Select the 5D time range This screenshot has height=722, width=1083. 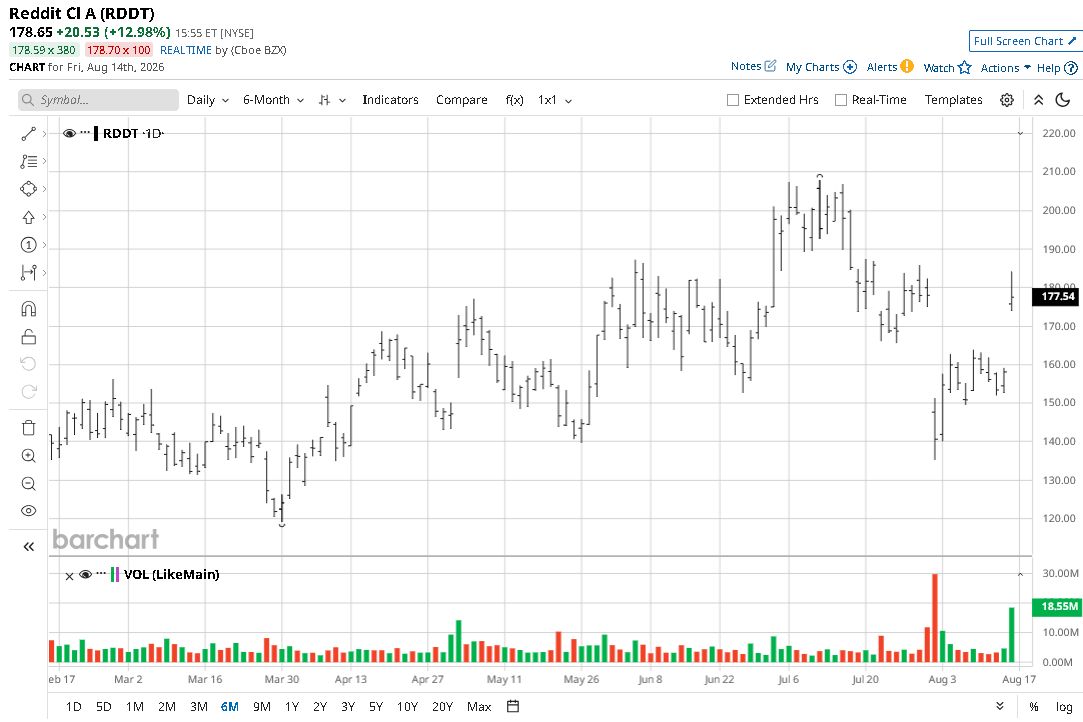[104, 707]
